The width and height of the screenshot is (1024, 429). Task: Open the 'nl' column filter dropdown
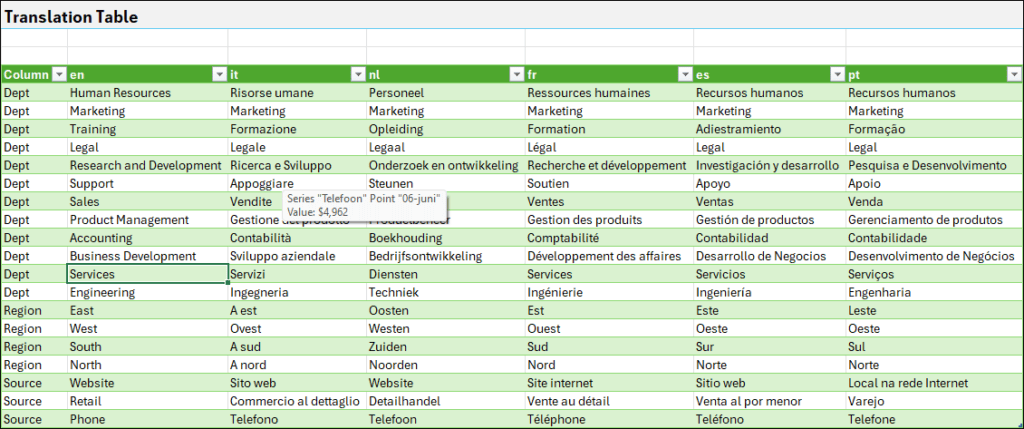tap(515, 74)
